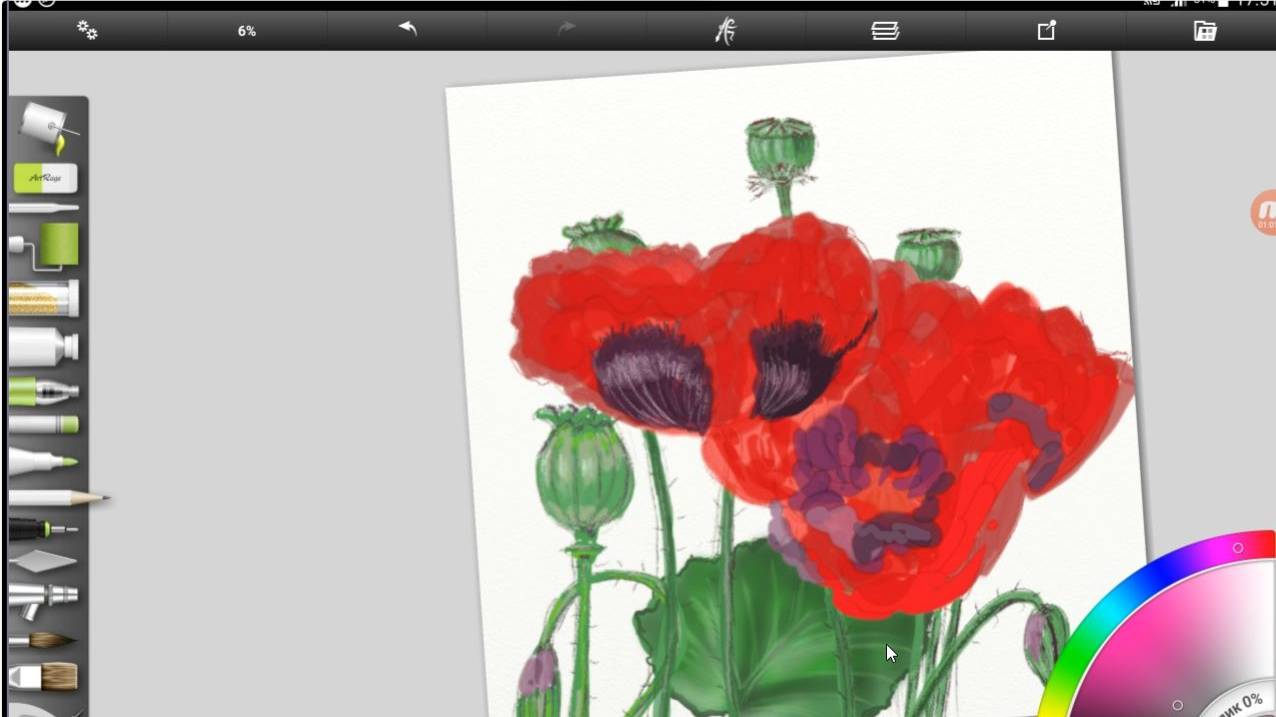Click the undo arrow in top bar
Viewport: 1276px width, 717px height.
pos(407,29)
